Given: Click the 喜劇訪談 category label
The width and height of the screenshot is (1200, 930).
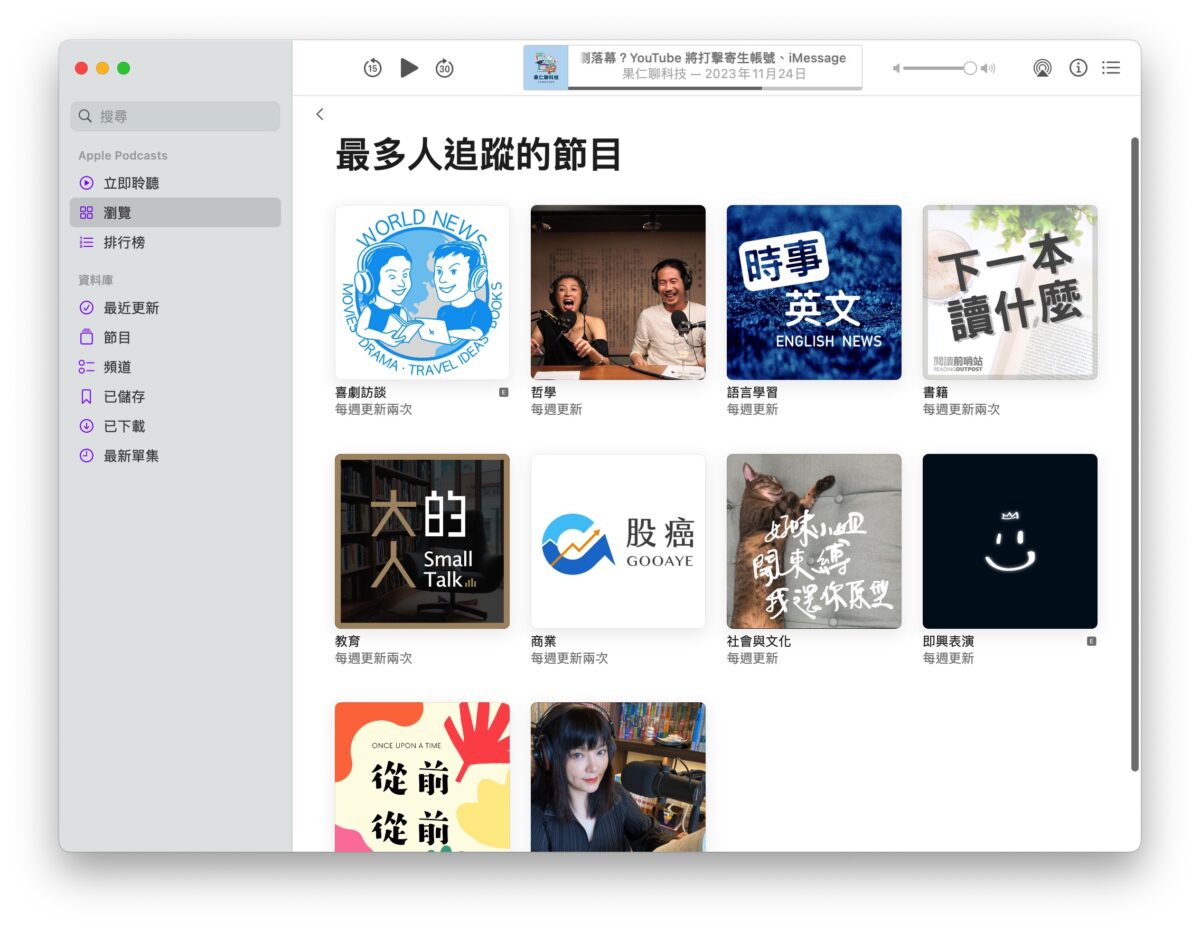Looking at the screenshot, I should coord(360,393).
